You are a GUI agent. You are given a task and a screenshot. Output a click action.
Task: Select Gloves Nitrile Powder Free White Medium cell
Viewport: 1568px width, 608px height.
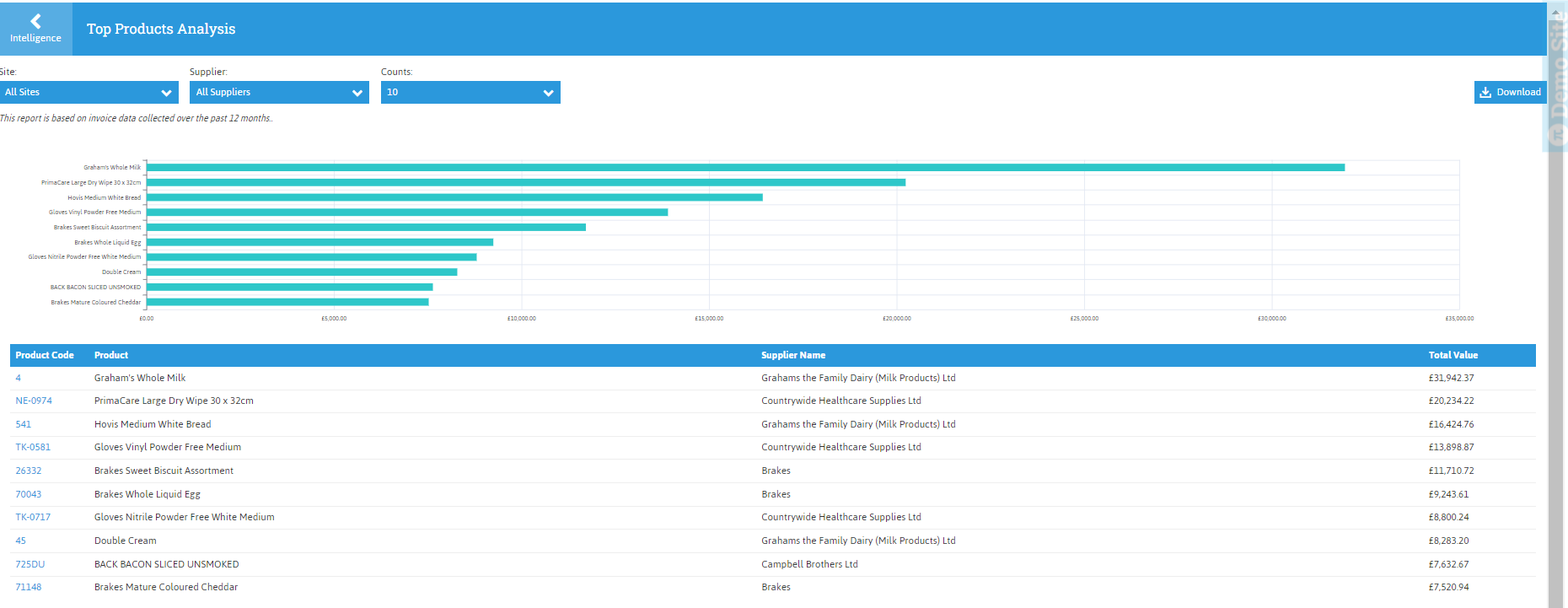[185, 517]
